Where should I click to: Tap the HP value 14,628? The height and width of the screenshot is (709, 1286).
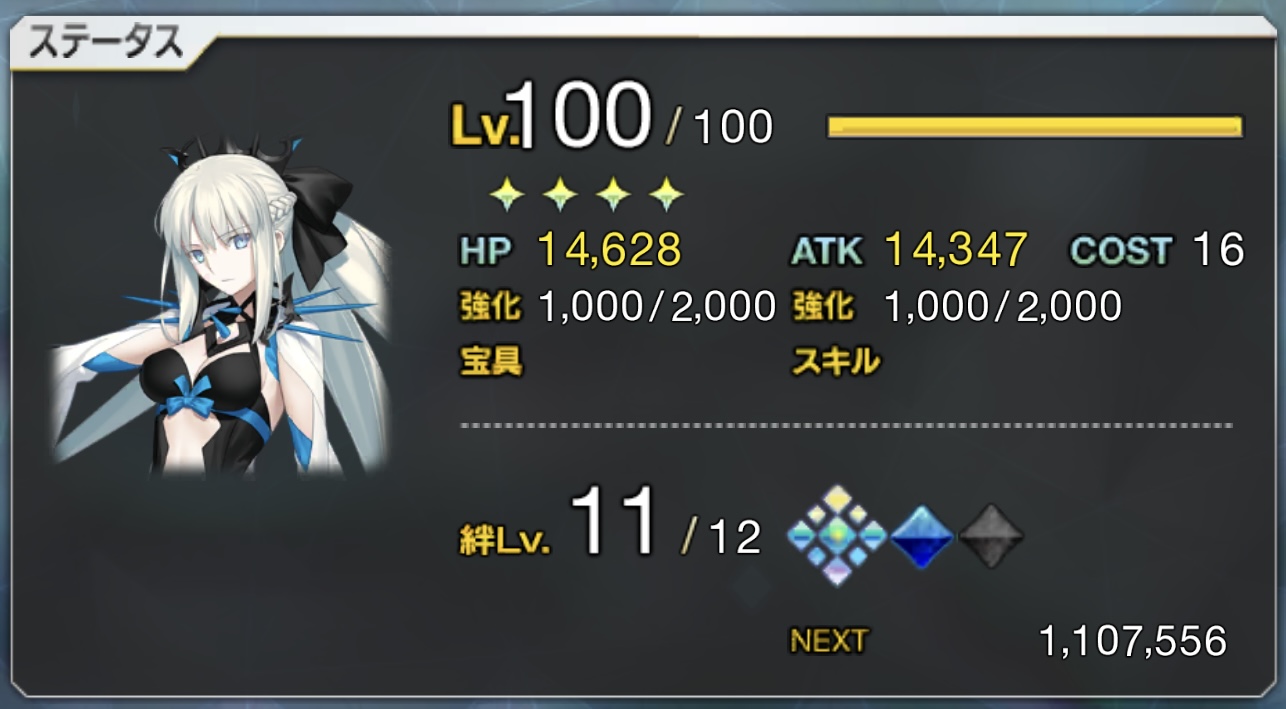tap(609, 249)
